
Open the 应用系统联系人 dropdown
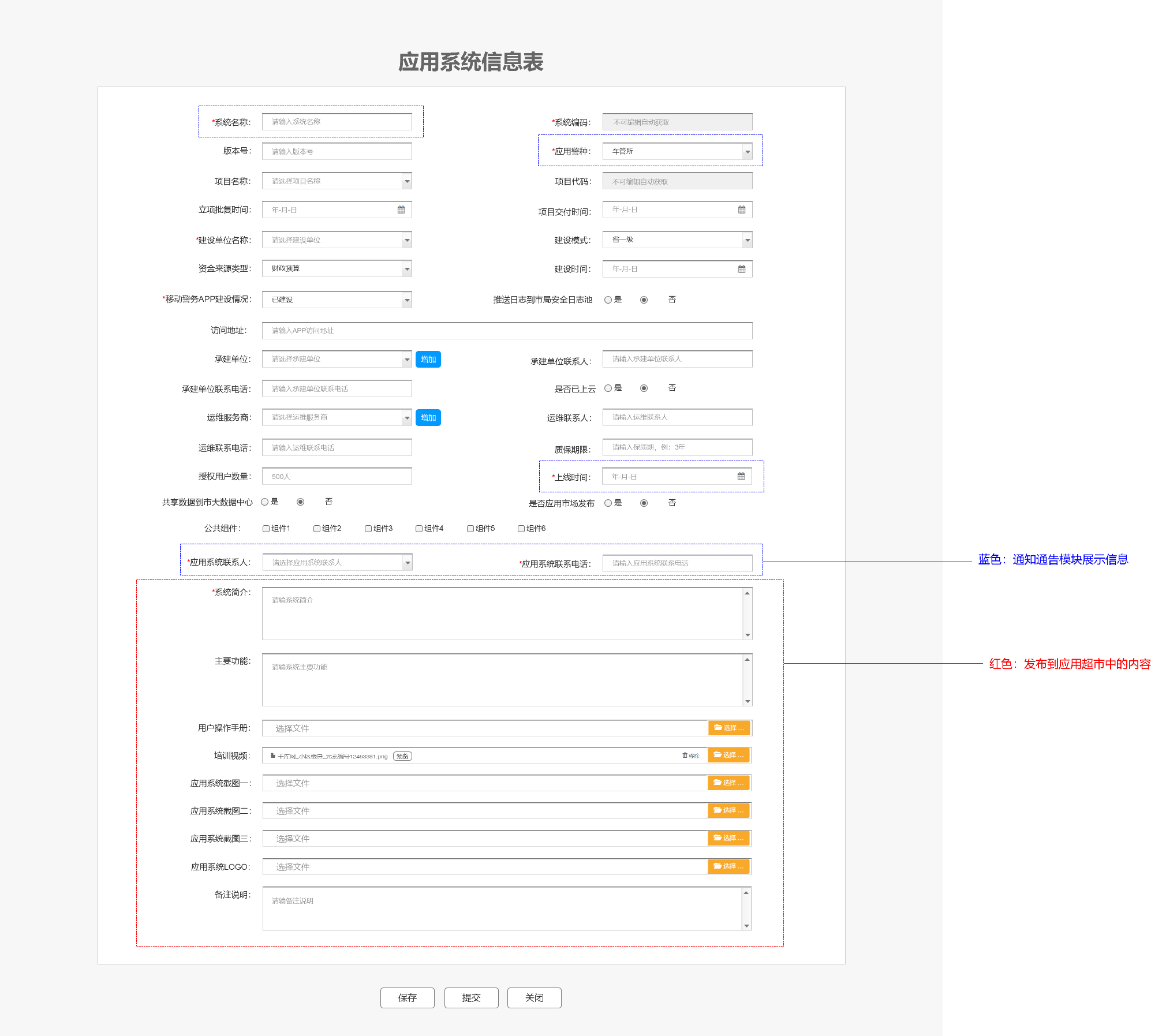point(338,562)
